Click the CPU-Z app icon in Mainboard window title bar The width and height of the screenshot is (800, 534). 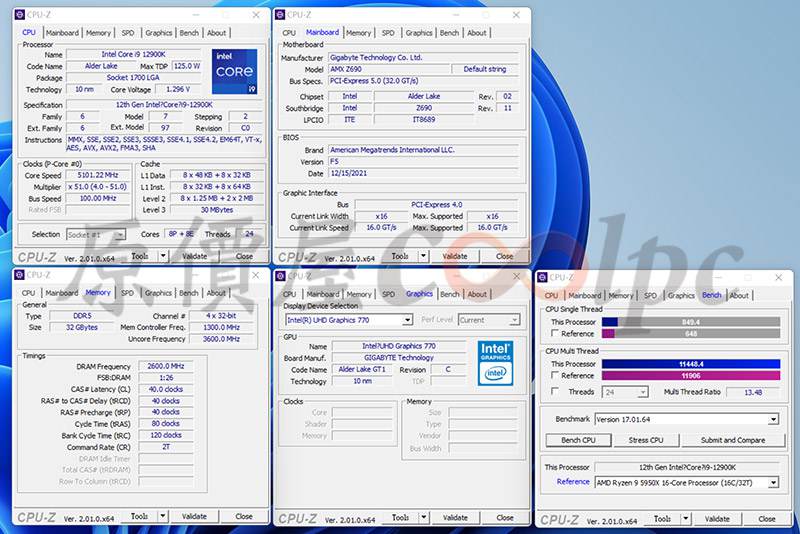coord(280,15)
